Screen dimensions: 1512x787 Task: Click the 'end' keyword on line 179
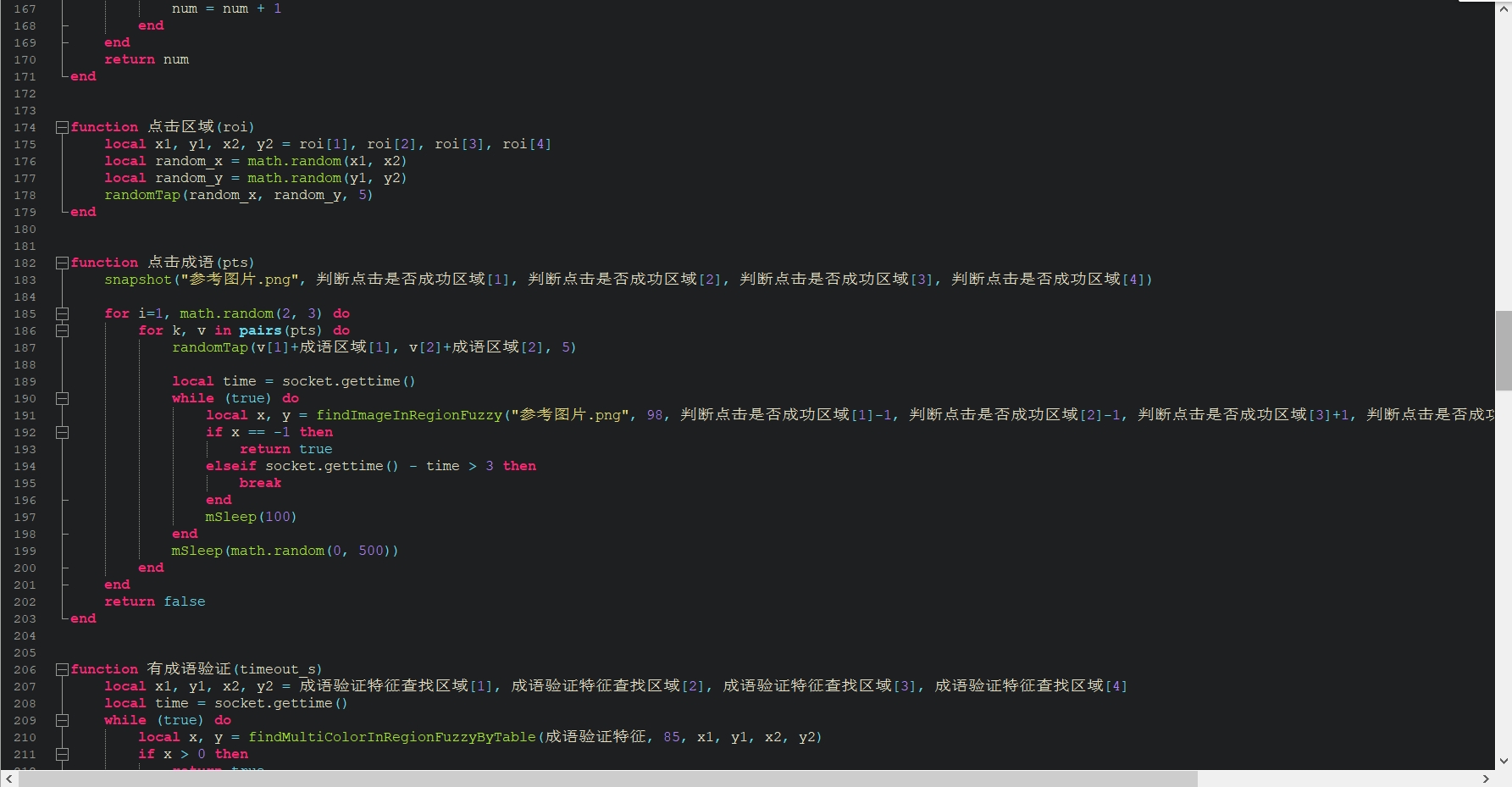[x=83, y=212]
